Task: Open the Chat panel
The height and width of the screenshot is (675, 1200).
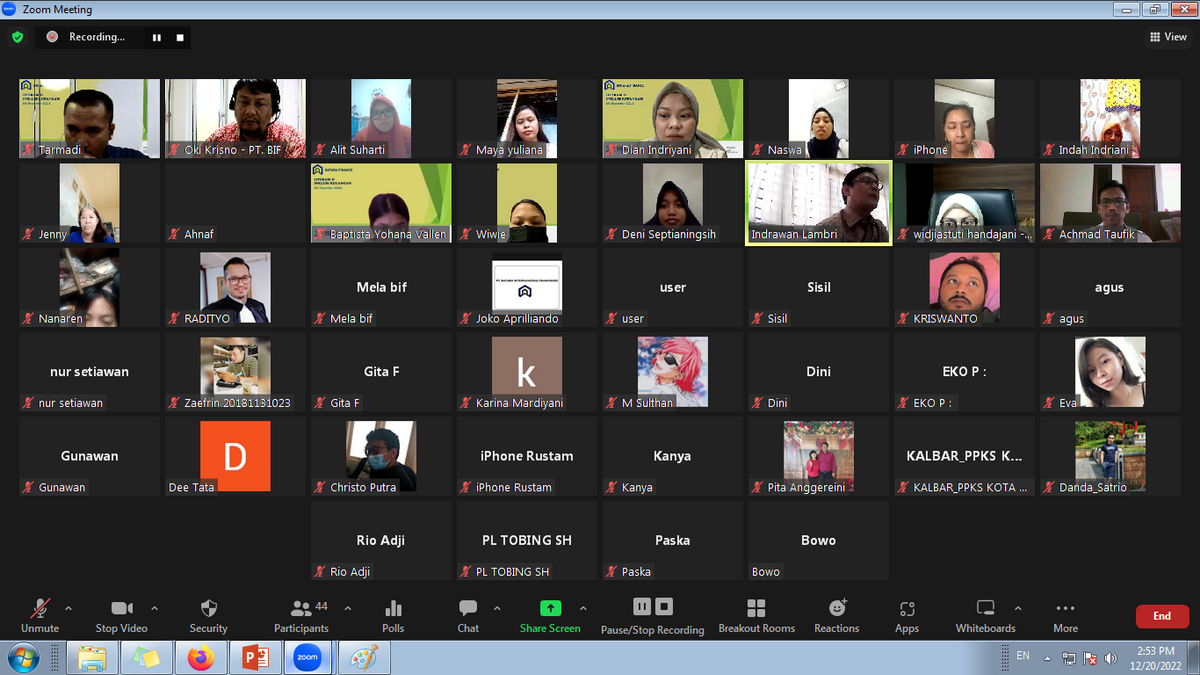Action: pyautogui.click(x=468, y=615)
